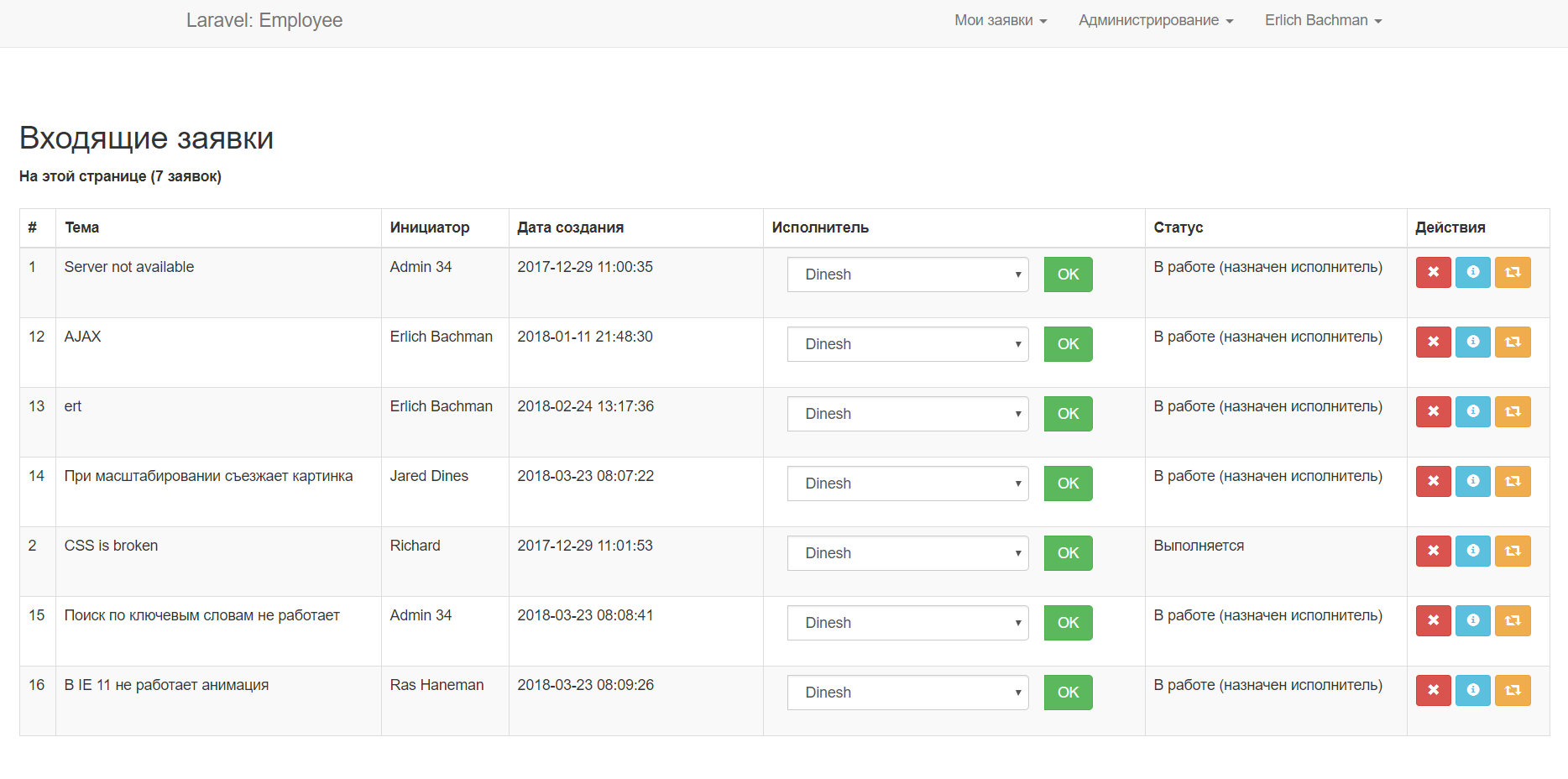The height and width of the screenshot is (779, 1568).
Task: Go to Laravel: Employee home link
Action: click(264, 20)
